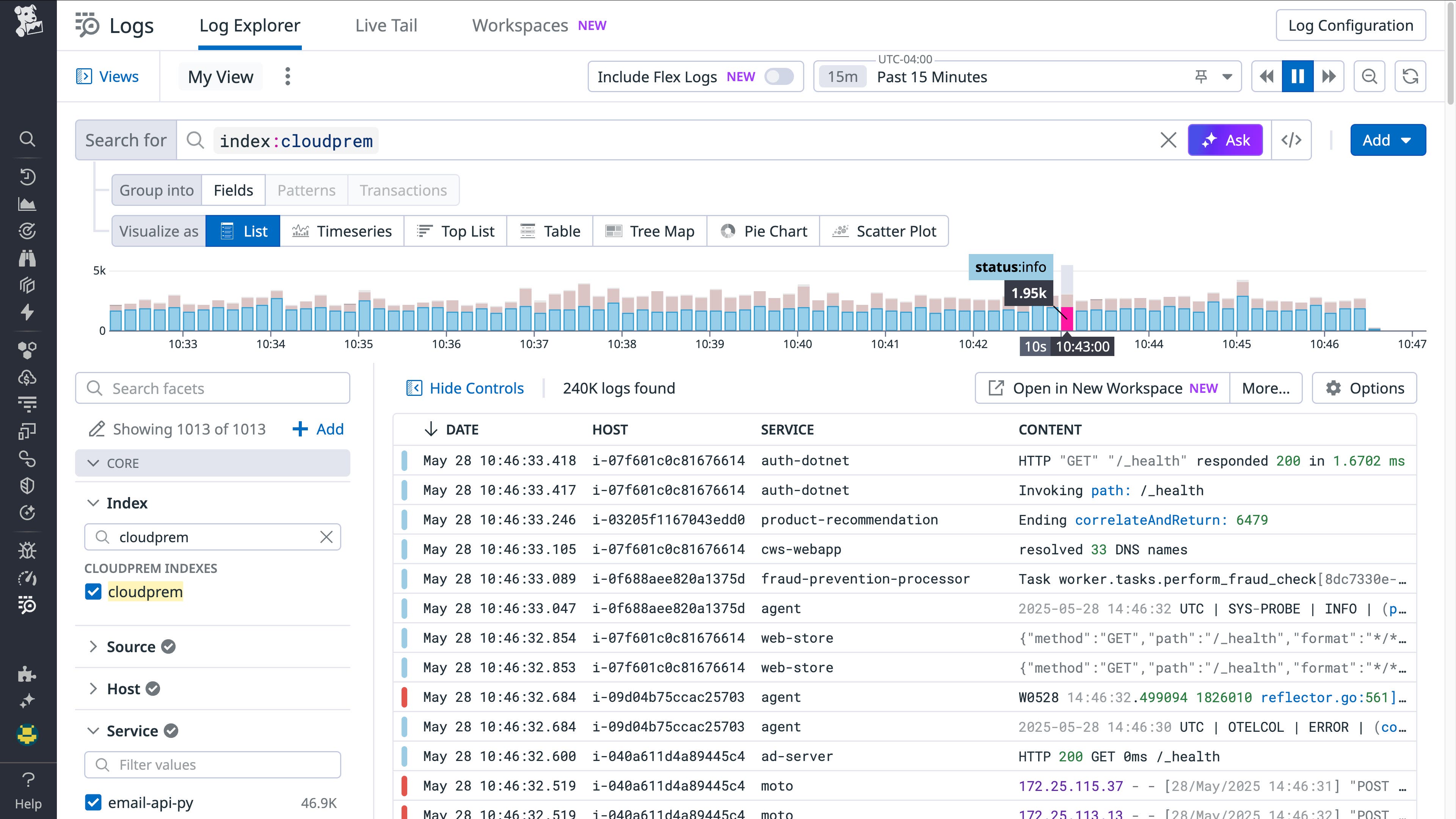Click the refresh icon near the time picker
The image size is (1456, 819).
click(1410, 76)
